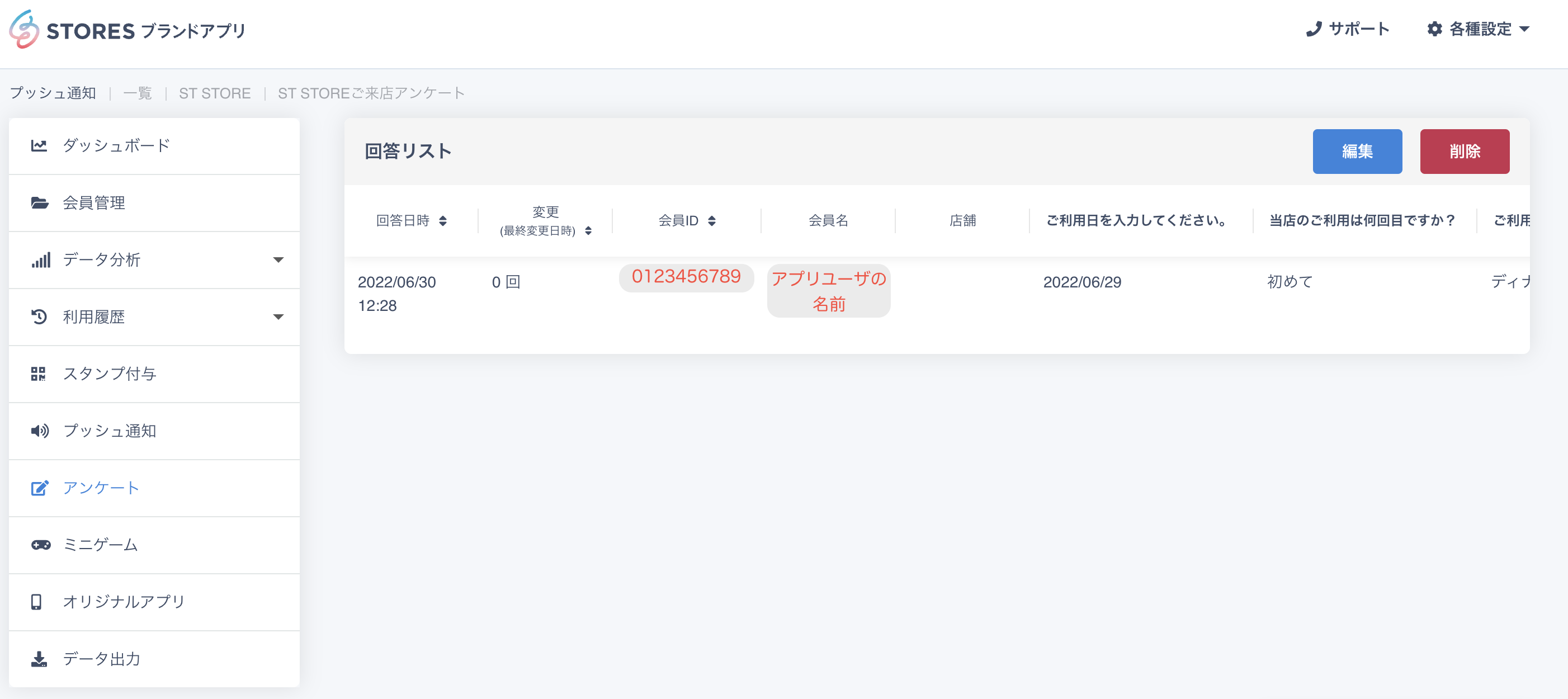
Task: Open ミニゲーム sidebar item
Action: 154,545
